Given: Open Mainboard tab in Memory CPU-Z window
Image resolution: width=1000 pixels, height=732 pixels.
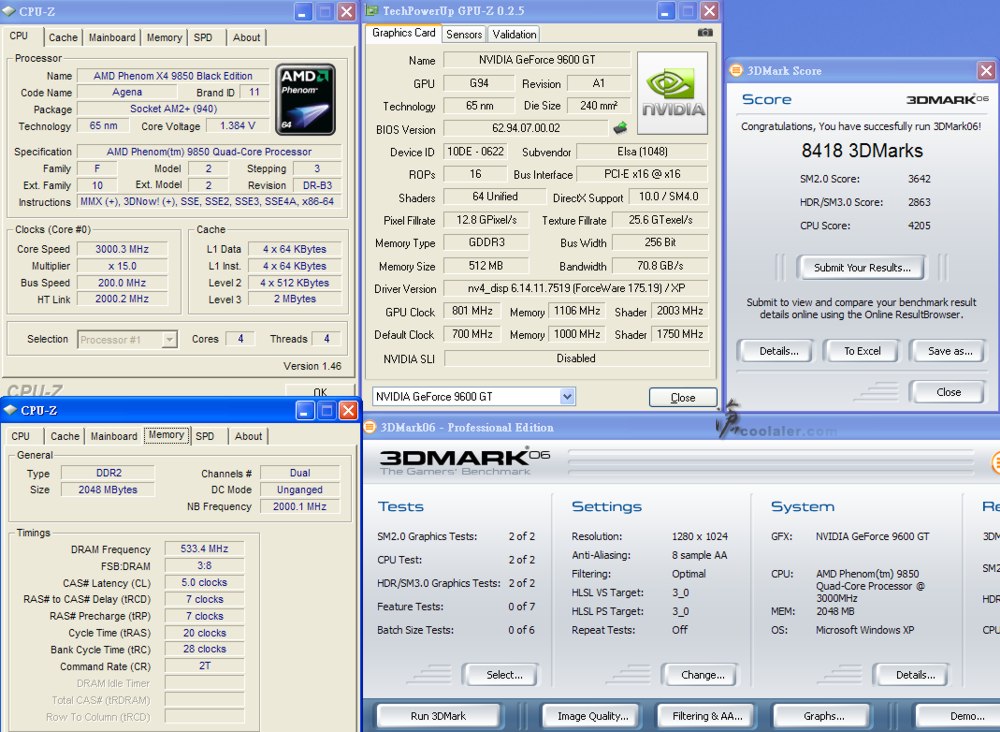Looking at the screenshot, I should pyautogui.click(x=114, y=436).
